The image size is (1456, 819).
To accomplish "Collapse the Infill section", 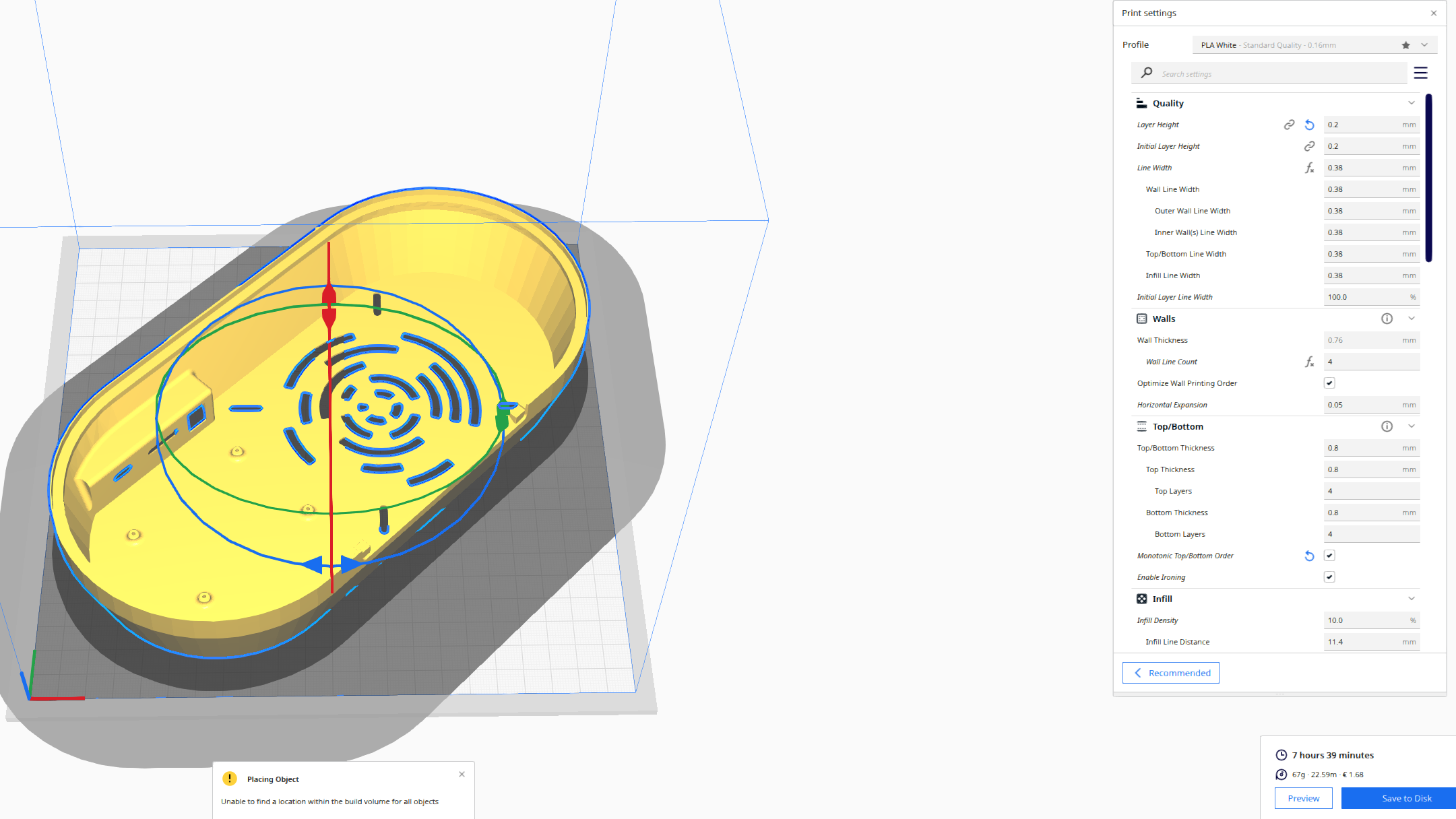I will tap(1412, 598).
